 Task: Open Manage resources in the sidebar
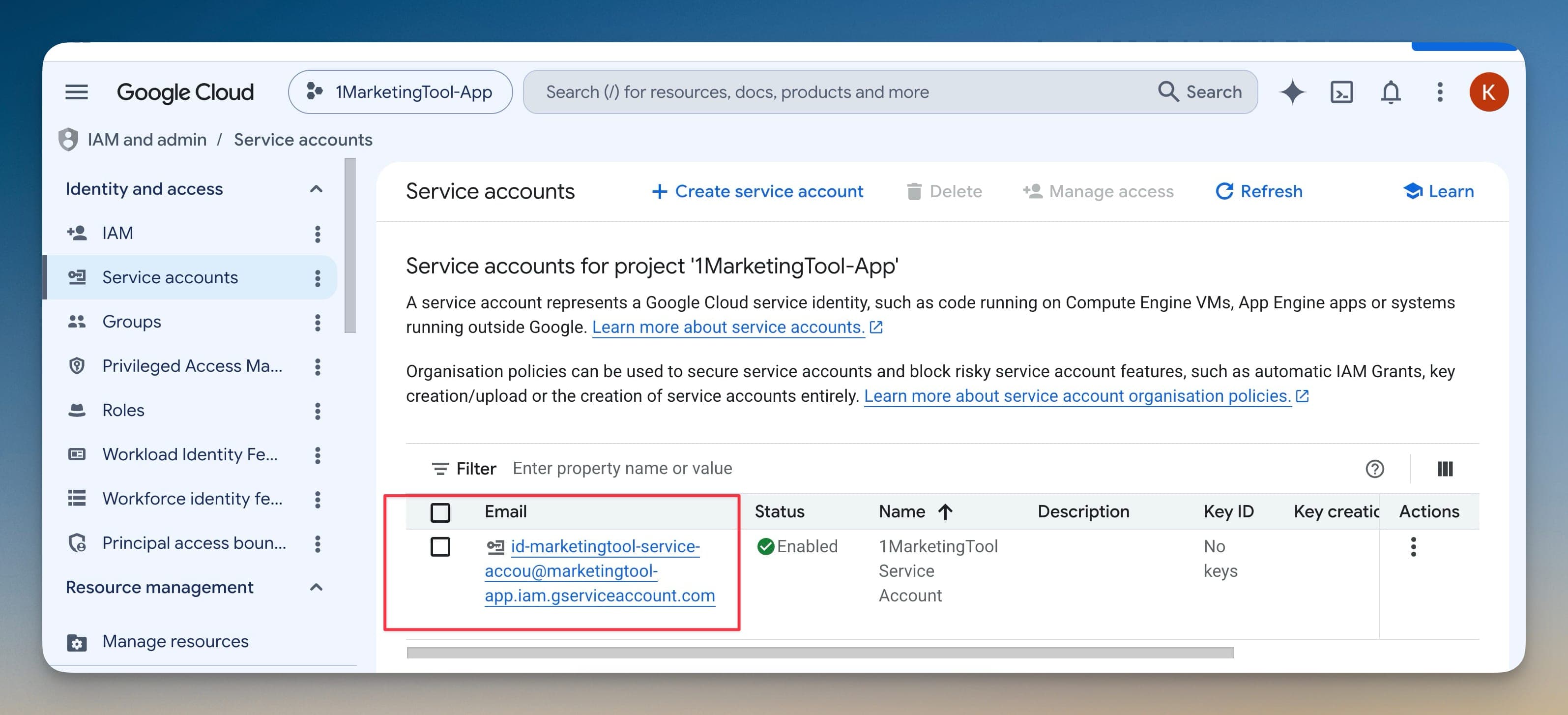pos(175,641)
